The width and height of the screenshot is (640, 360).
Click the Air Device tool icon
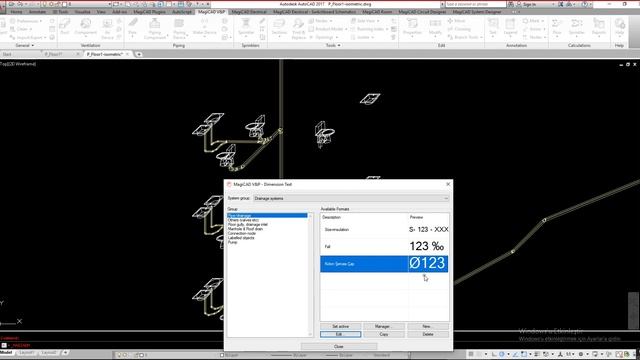[x=107, y=29]
